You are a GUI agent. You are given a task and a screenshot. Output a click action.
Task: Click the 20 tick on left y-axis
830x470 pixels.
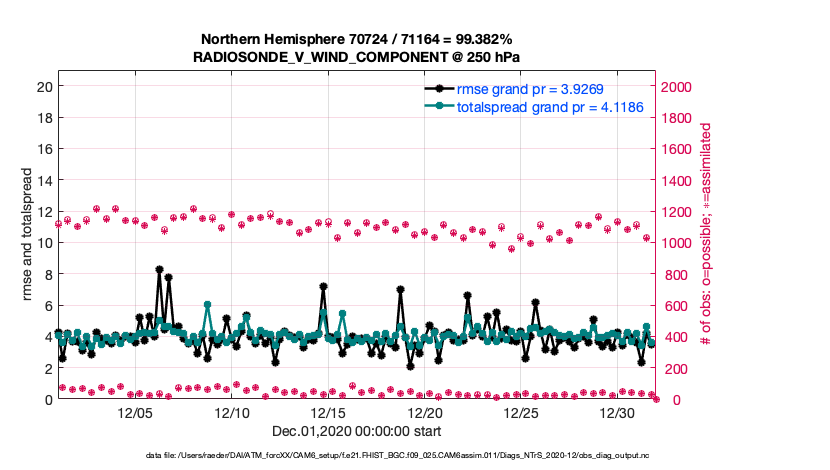(44, 87)
